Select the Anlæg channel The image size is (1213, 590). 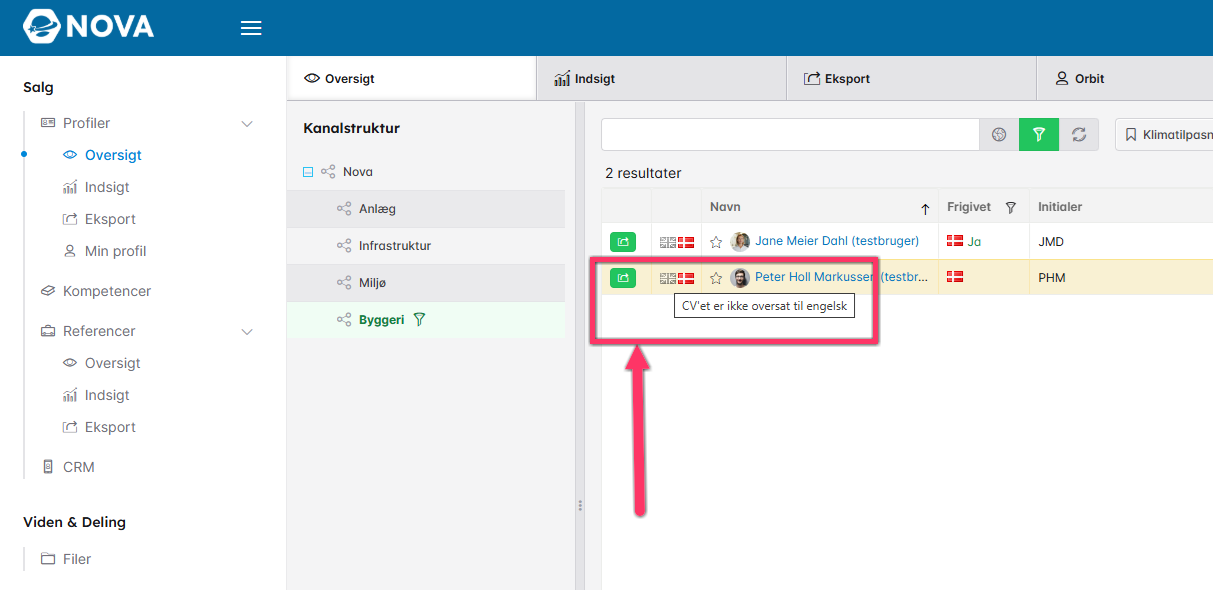click(426, 209)
